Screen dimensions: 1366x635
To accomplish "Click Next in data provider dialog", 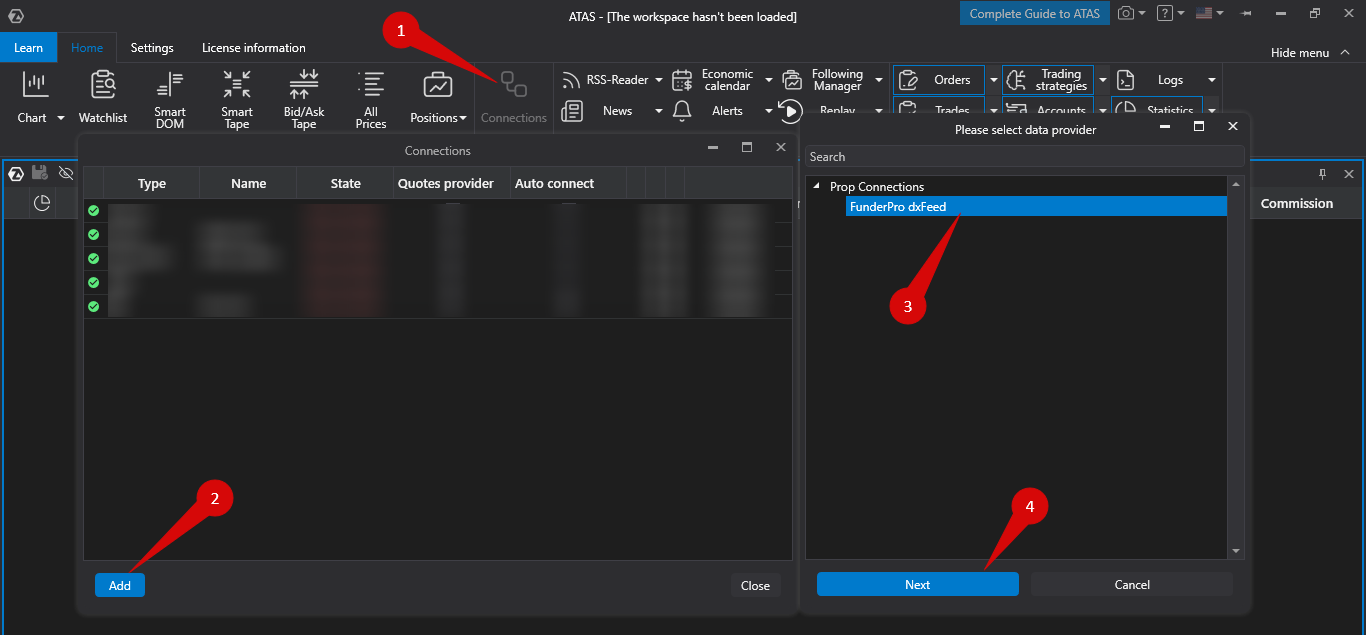I will (x=918, y=585).
